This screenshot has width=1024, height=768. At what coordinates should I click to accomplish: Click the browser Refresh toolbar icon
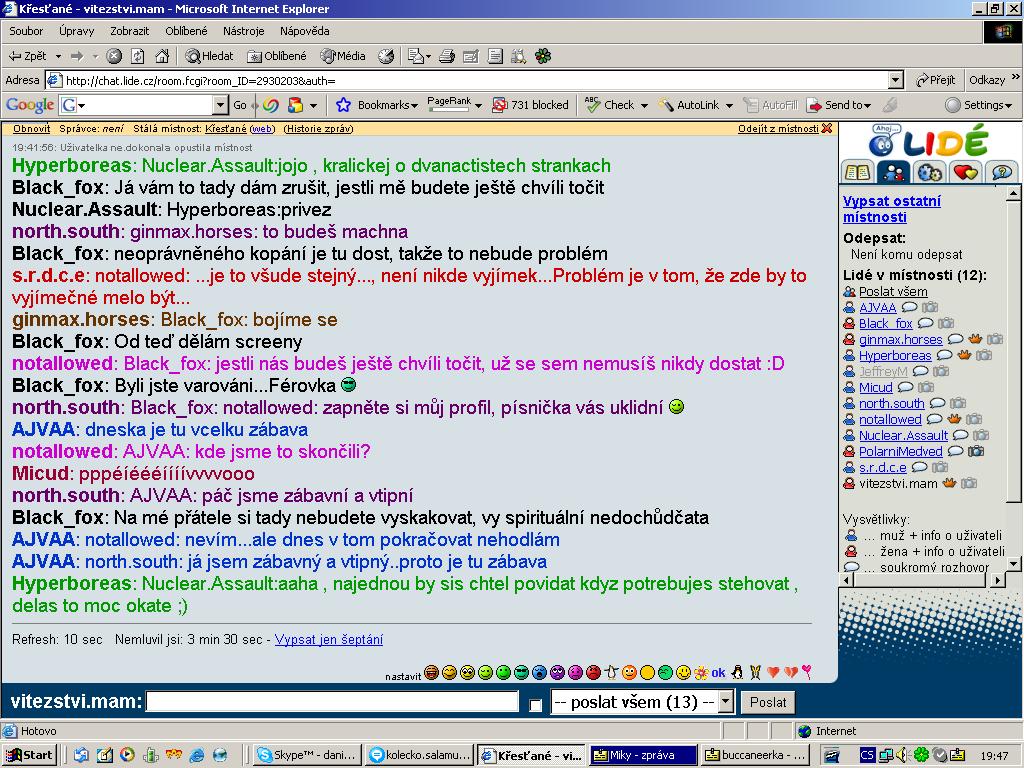(x=138, y=56)
